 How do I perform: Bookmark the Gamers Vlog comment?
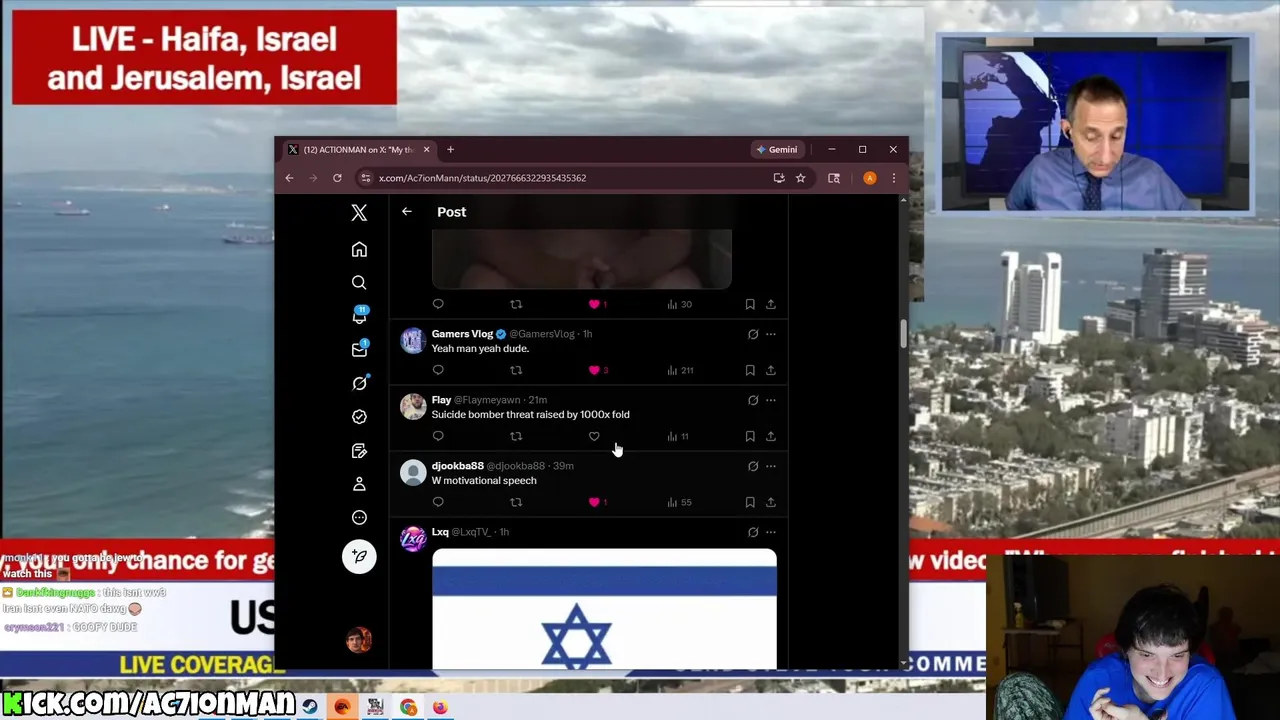coord(750,370)
